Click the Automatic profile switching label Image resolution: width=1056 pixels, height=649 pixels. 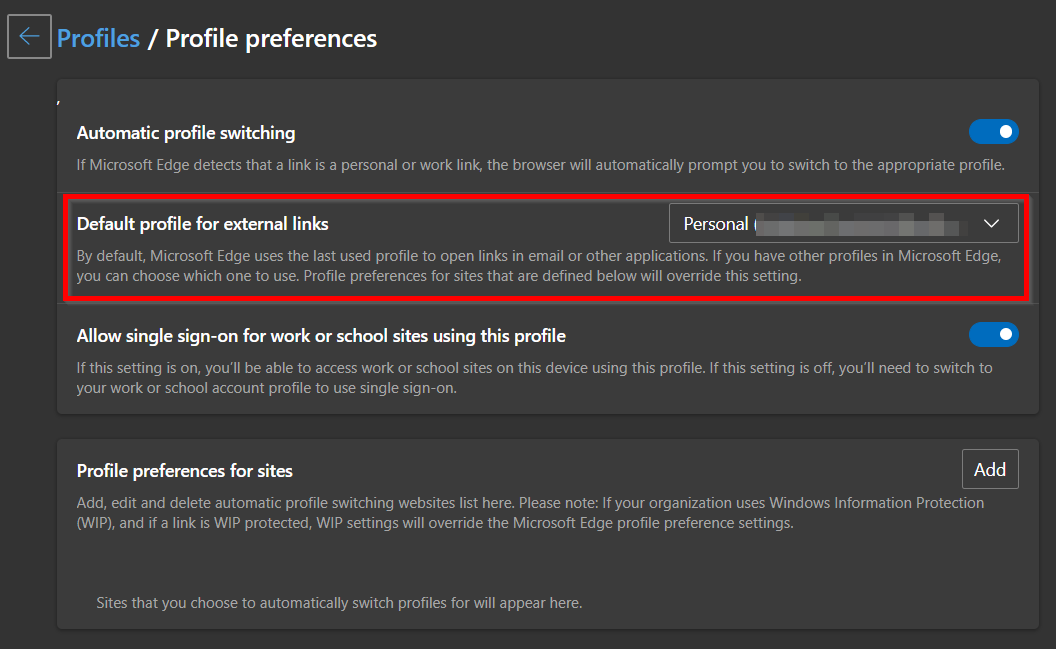click(x=186, y=133)
